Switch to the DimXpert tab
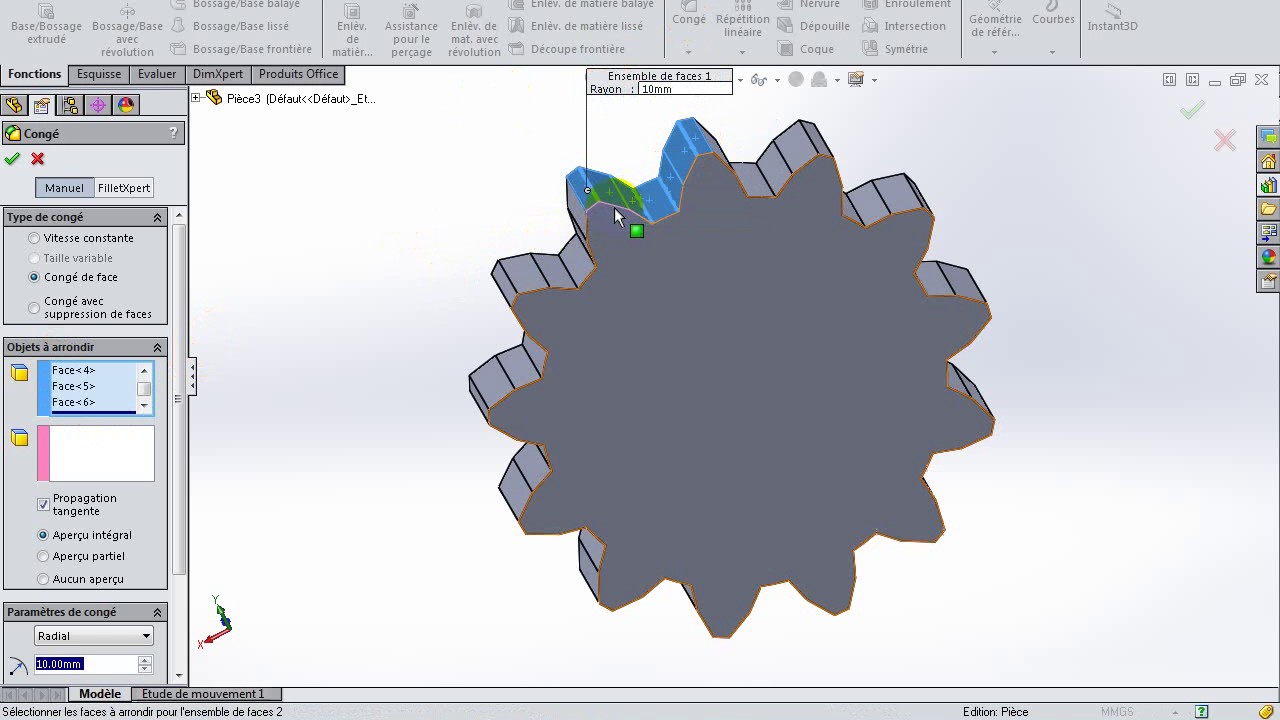 (x=218, y=74)
